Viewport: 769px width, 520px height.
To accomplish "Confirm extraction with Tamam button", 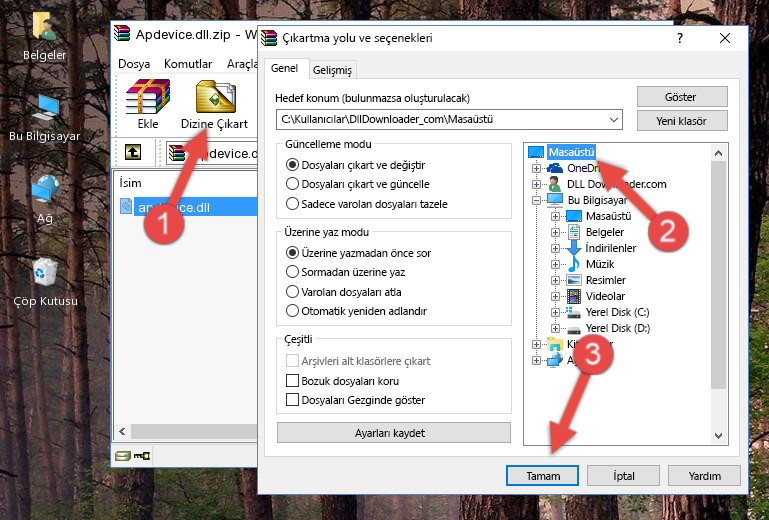I will 542,476.
